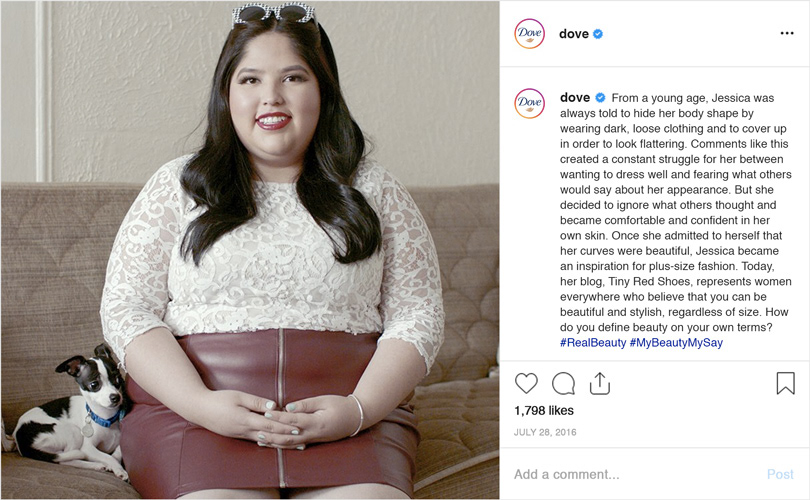
Task: Open the #RealBeauty hashtag
Action: click(x=593, y=342)
